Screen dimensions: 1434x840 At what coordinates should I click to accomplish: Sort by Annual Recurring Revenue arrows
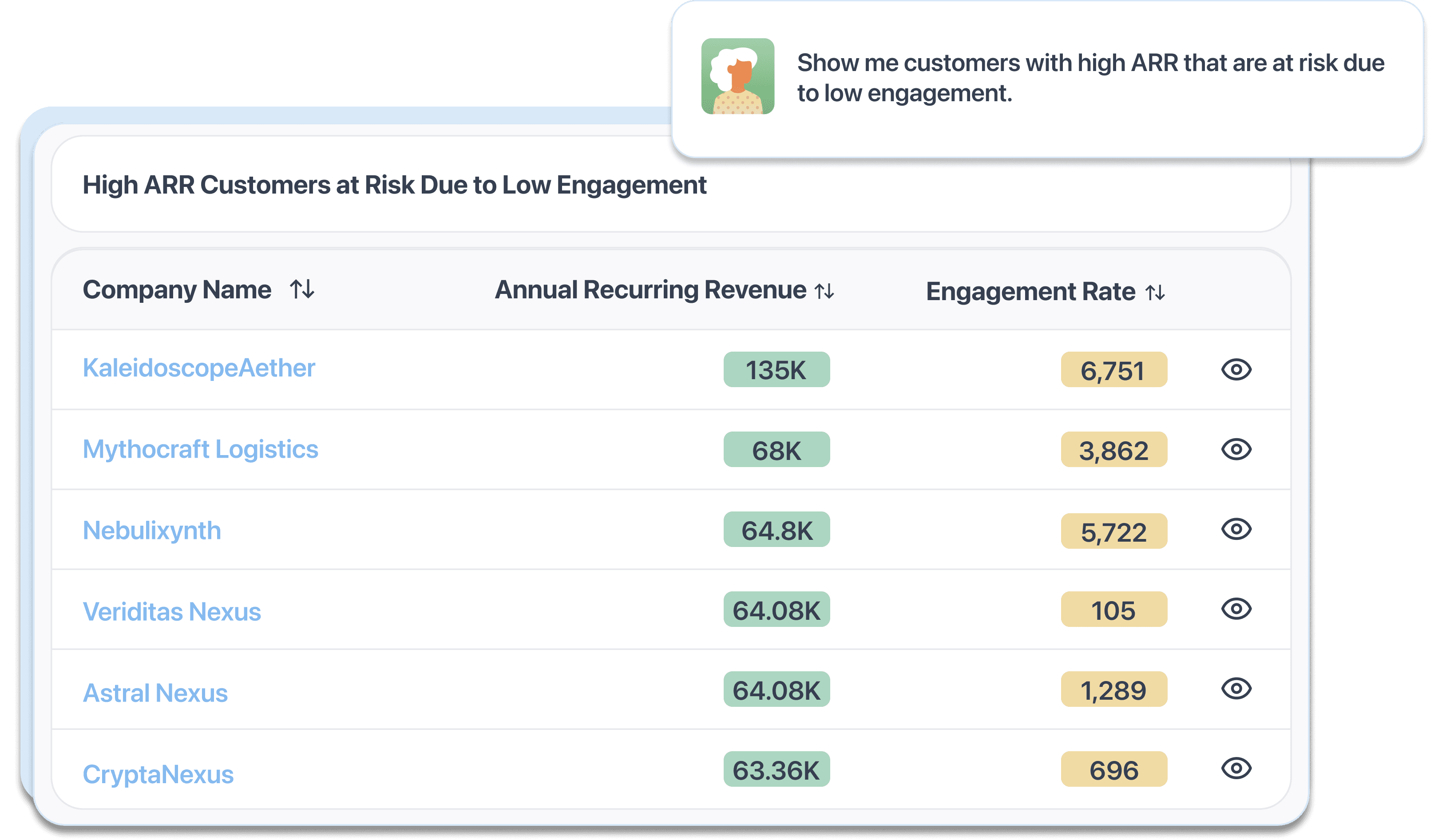pos(824,291)
